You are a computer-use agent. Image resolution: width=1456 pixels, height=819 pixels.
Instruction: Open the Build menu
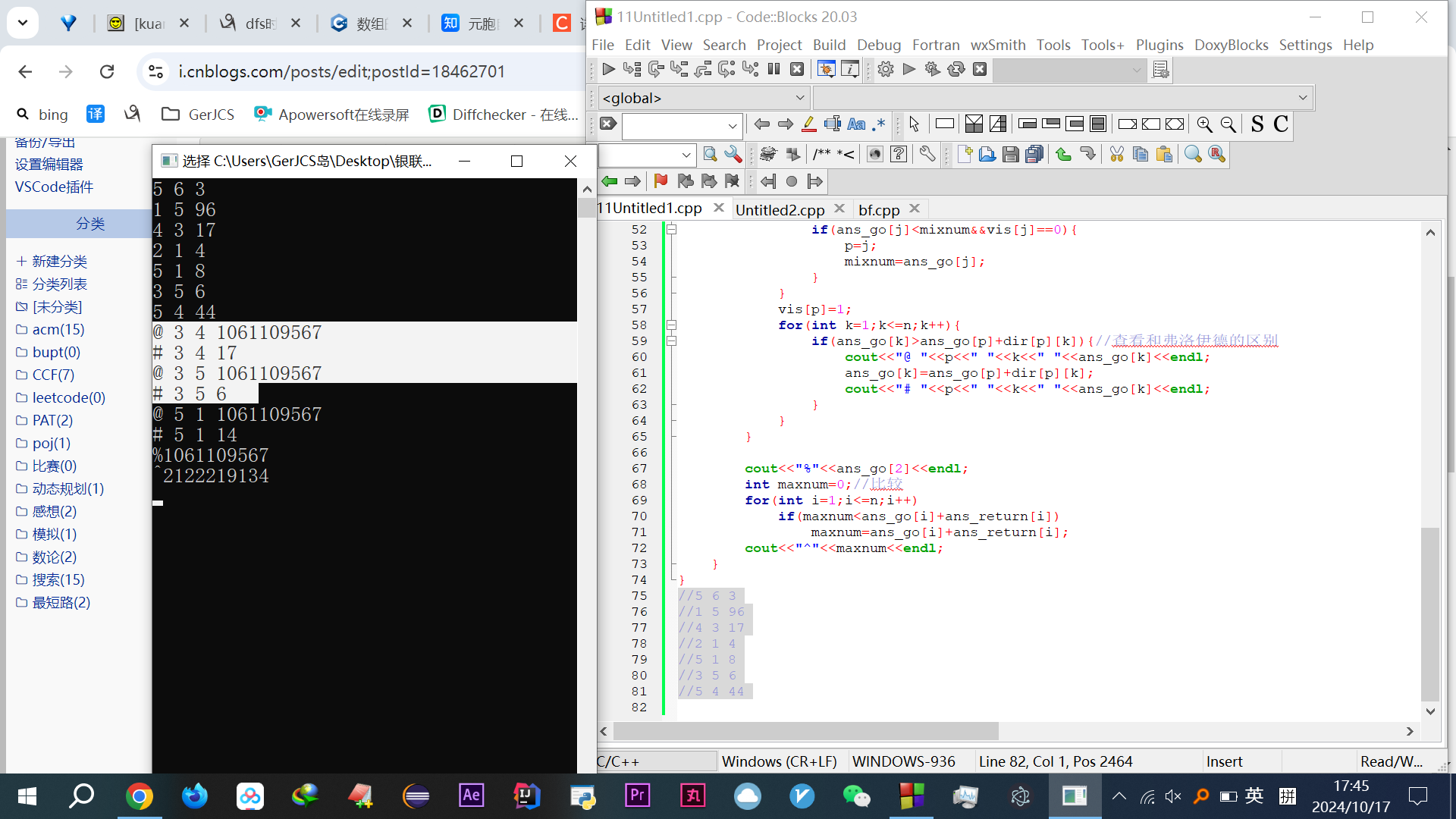point(828,45)
